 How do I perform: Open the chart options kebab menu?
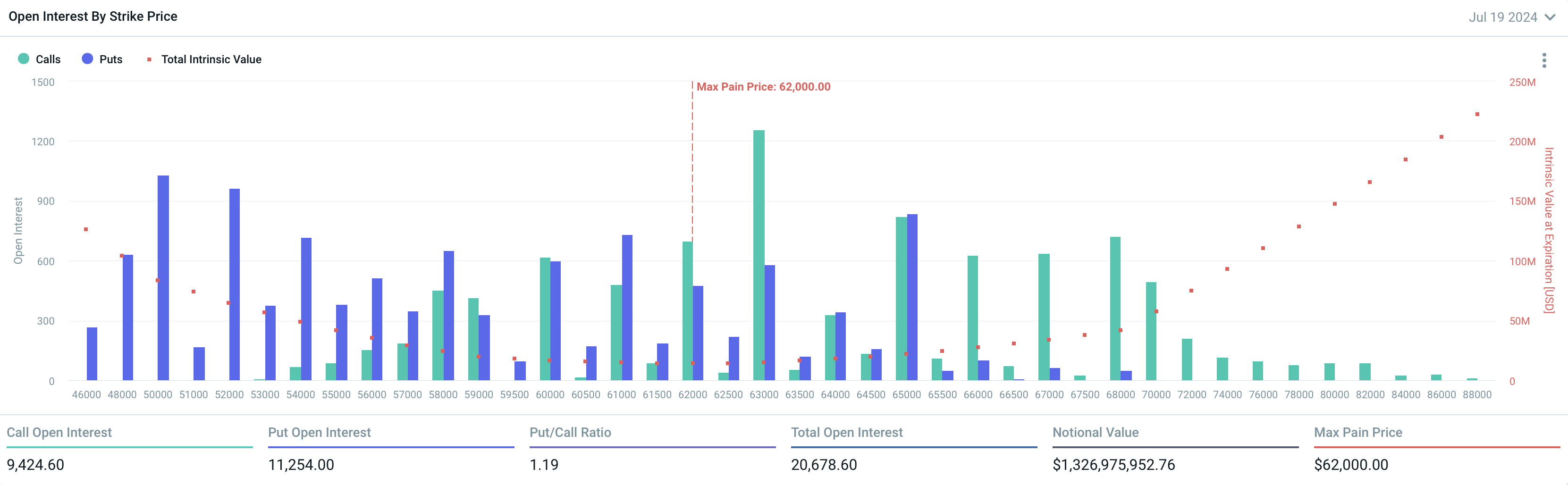1543,60
